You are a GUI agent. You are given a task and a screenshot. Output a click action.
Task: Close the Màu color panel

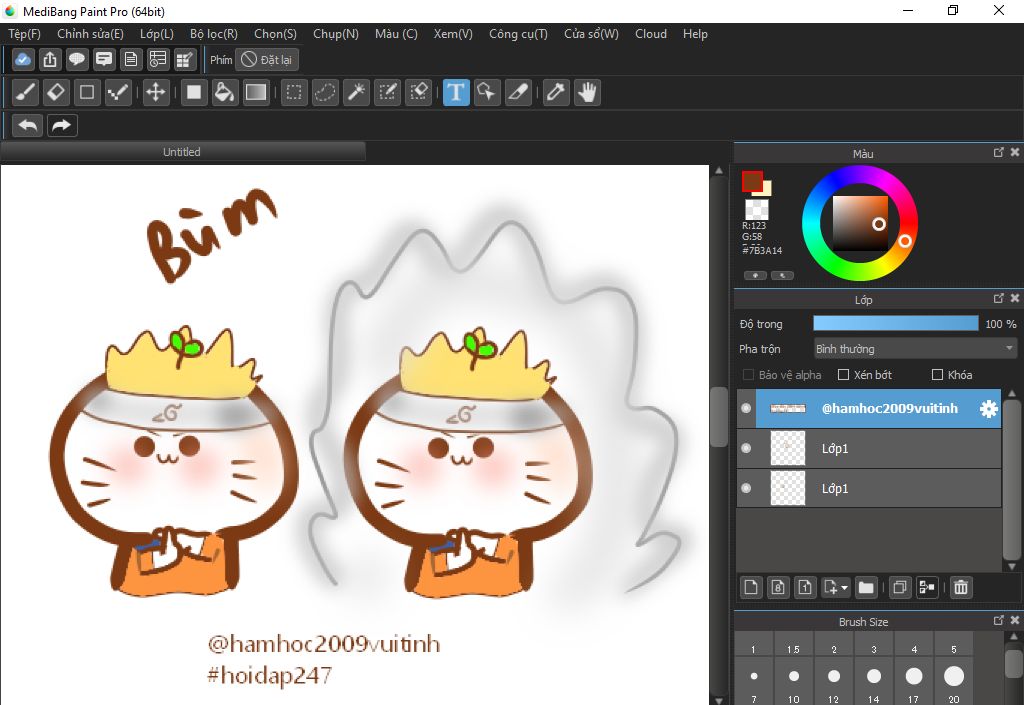click(x=1014, y=152)
